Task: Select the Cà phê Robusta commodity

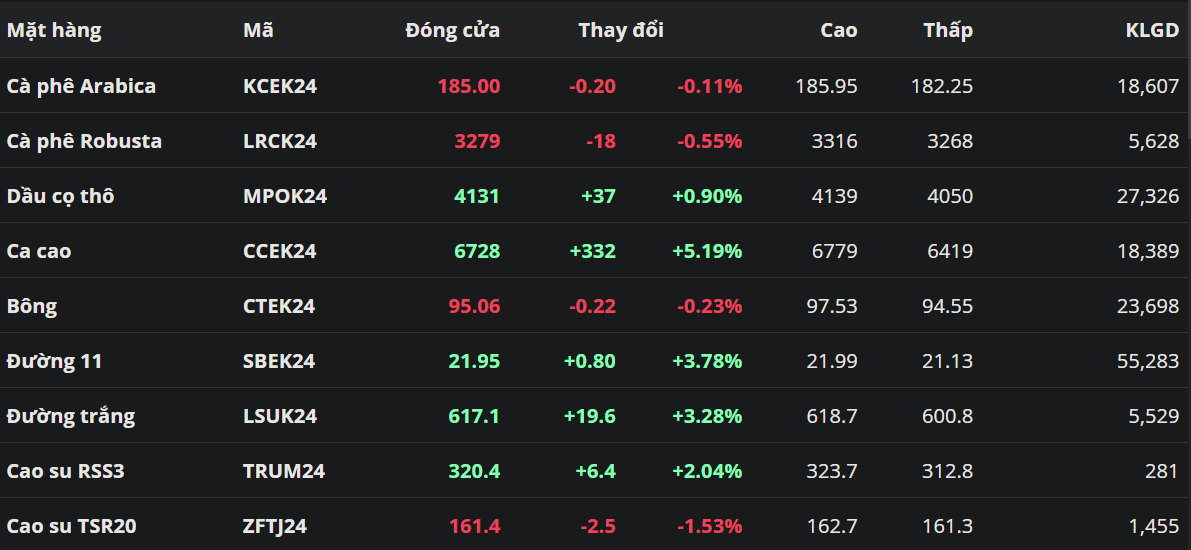Action: [84, 141]
